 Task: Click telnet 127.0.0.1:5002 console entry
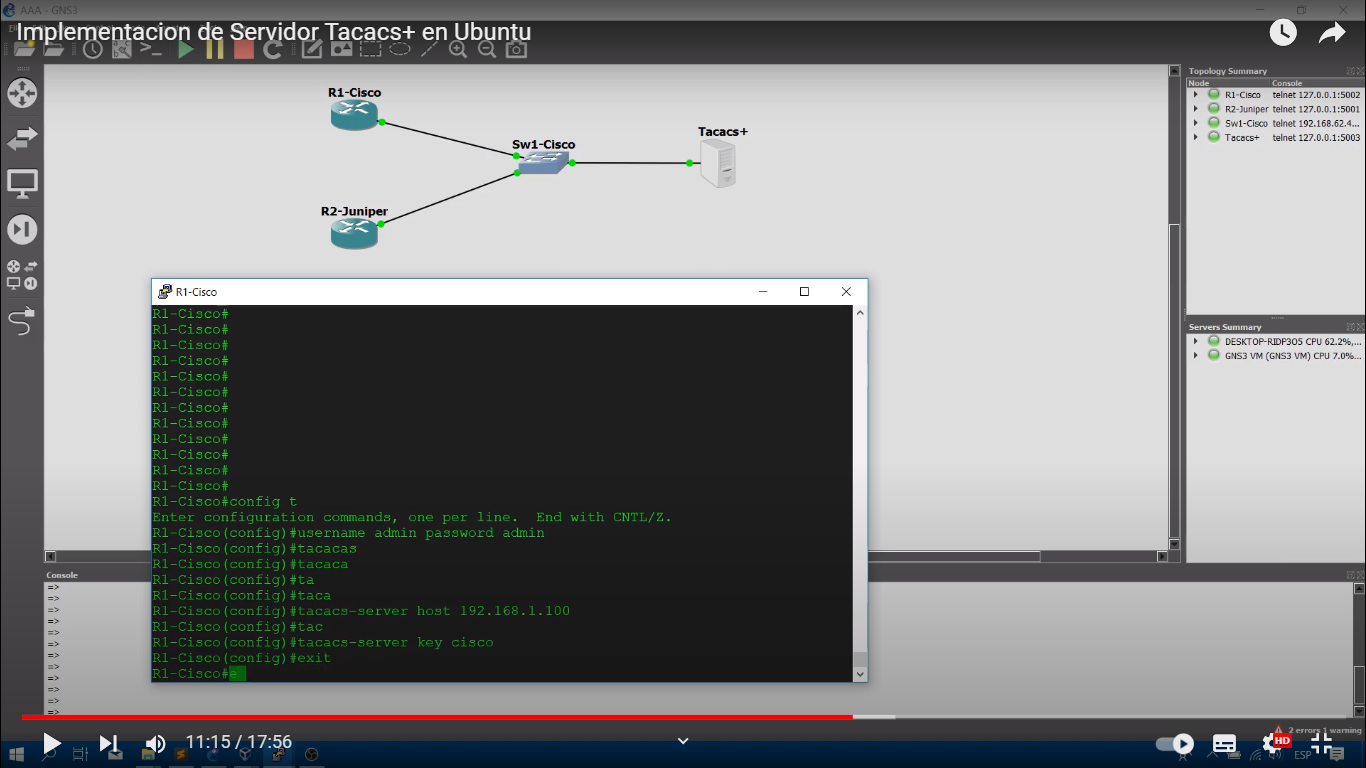click(1316, 95)
